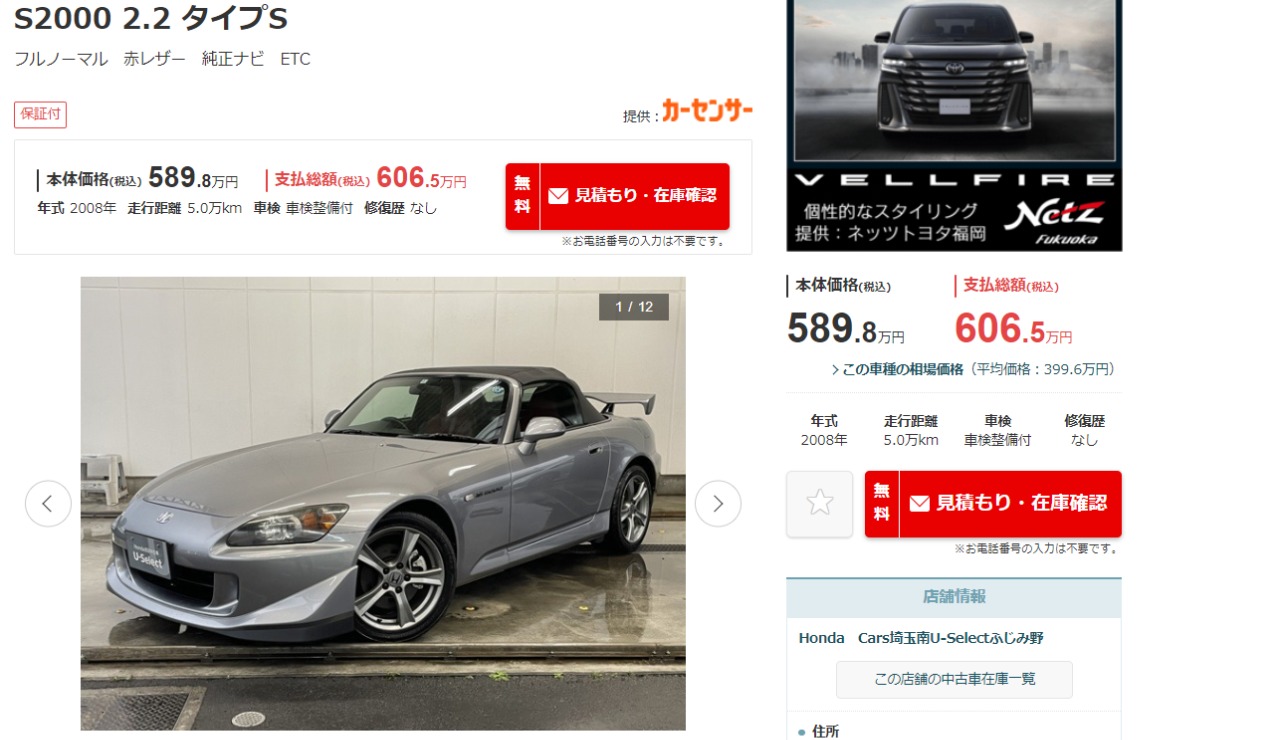
Task: Click the star favorite icon
Action: coord(819,503)
